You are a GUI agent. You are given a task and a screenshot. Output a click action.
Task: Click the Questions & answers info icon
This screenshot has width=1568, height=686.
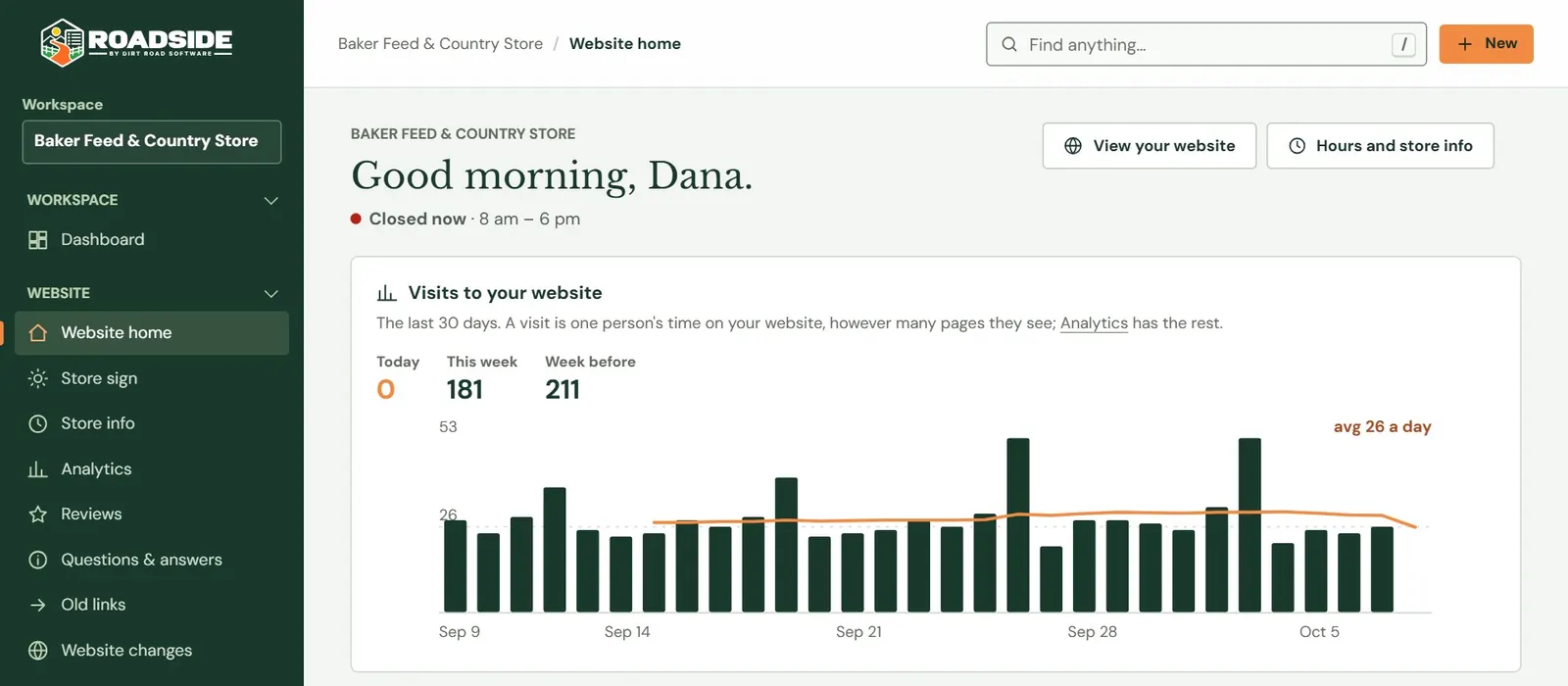[38, 560]
